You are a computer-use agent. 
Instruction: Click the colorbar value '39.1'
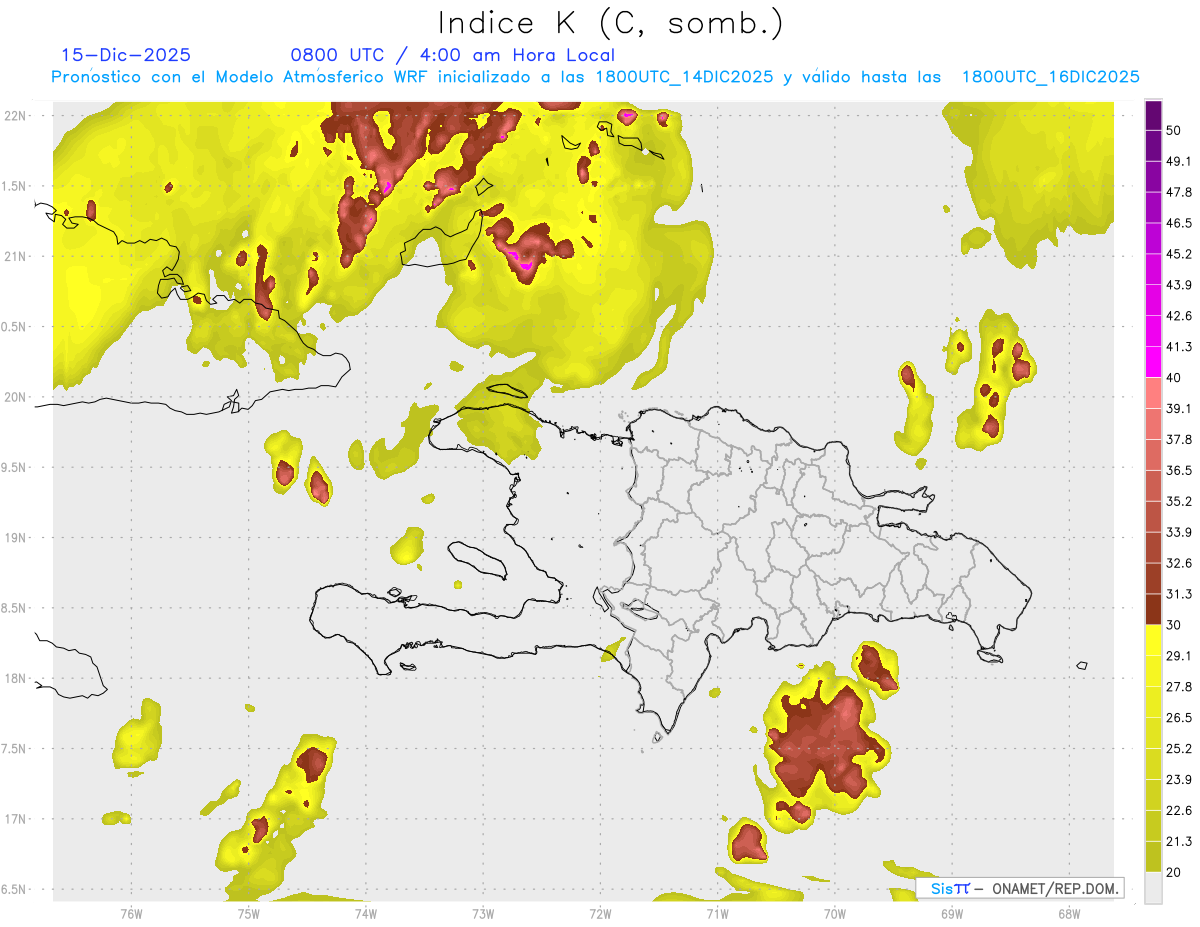tap(1179, 408)
